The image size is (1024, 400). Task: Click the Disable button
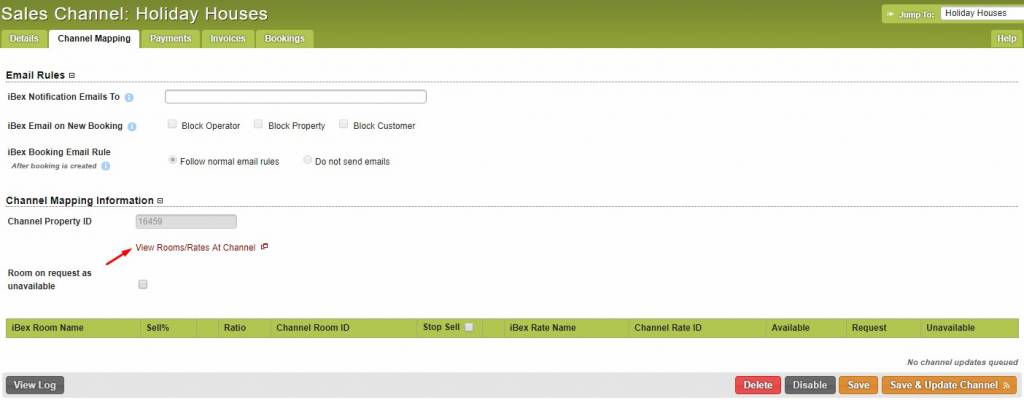(810, 385)
